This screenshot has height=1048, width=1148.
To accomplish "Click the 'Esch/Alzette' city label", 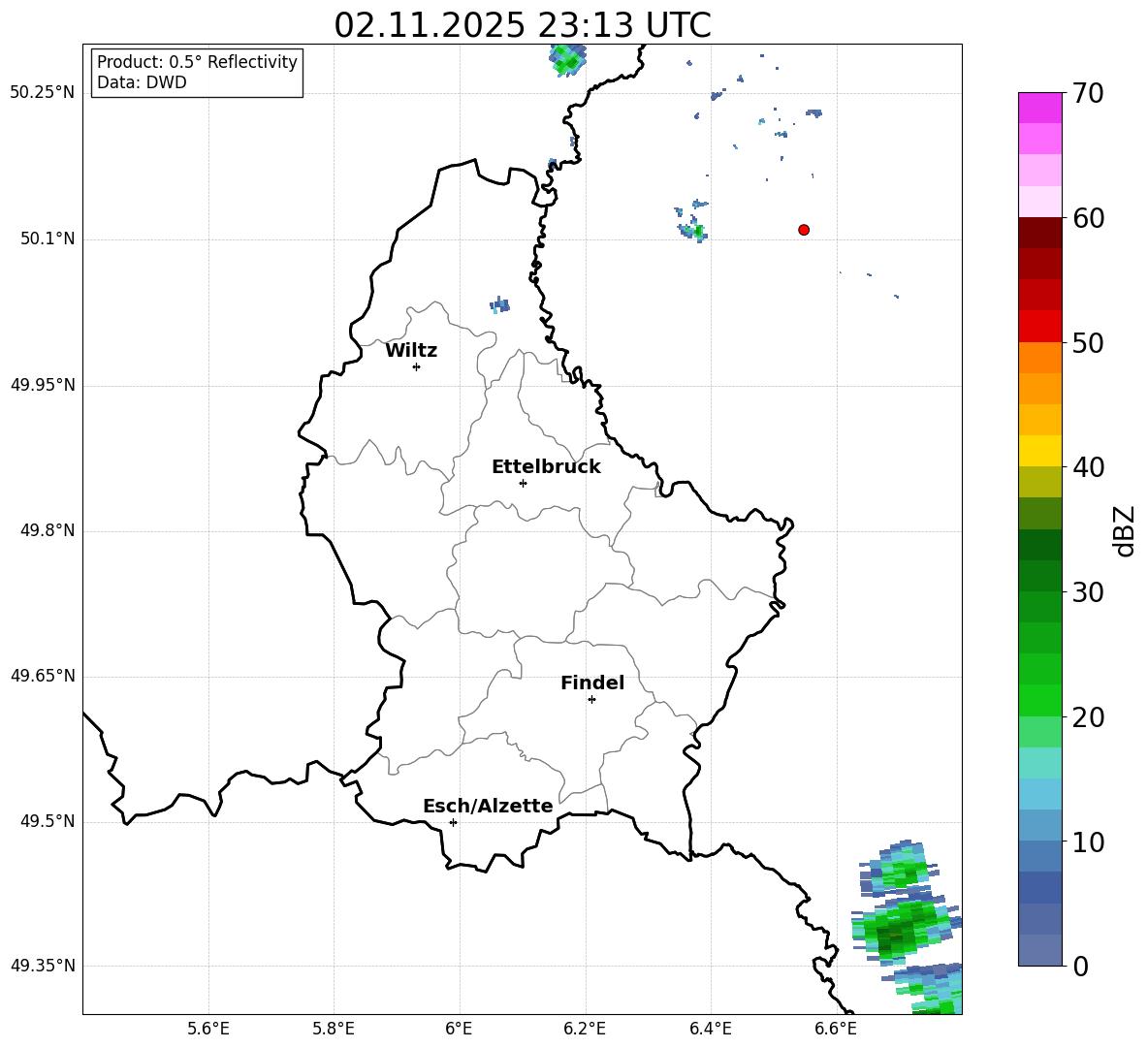I will tap(488, 806).
